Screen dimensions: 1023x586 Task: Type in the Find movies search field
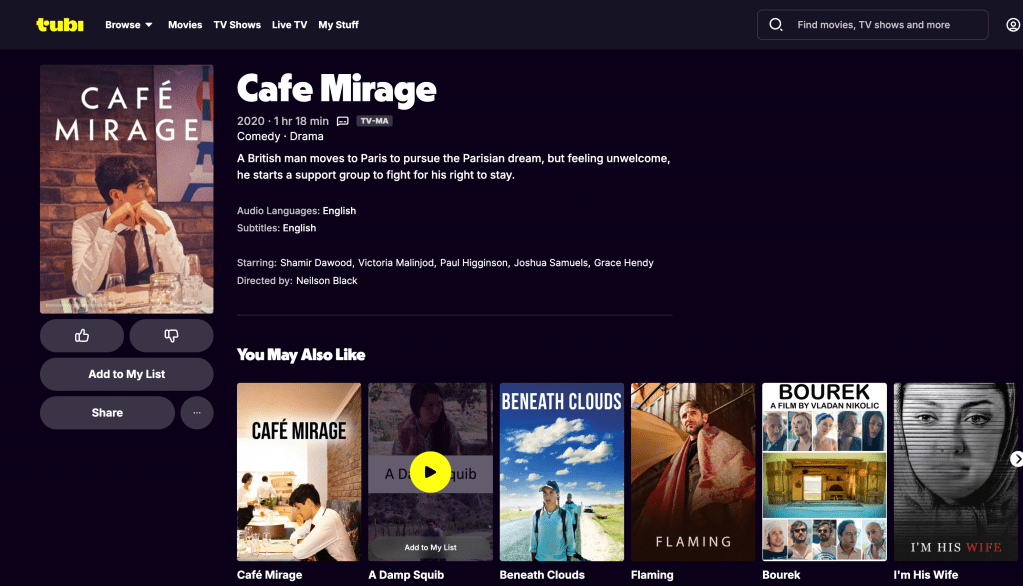(x=880, y=25)
